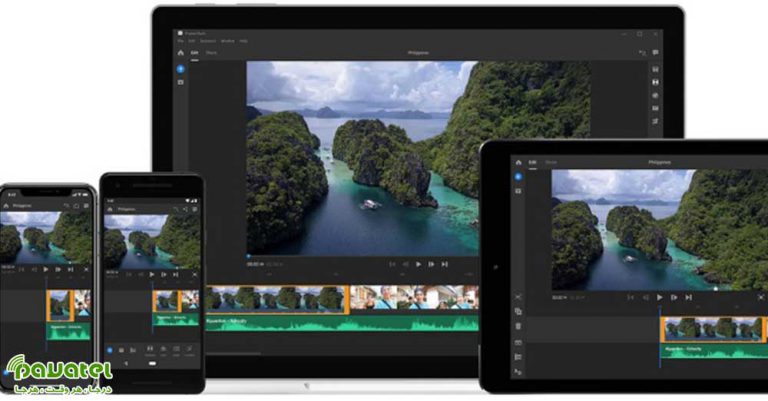Step back one frame on tablet

[646, 297]
